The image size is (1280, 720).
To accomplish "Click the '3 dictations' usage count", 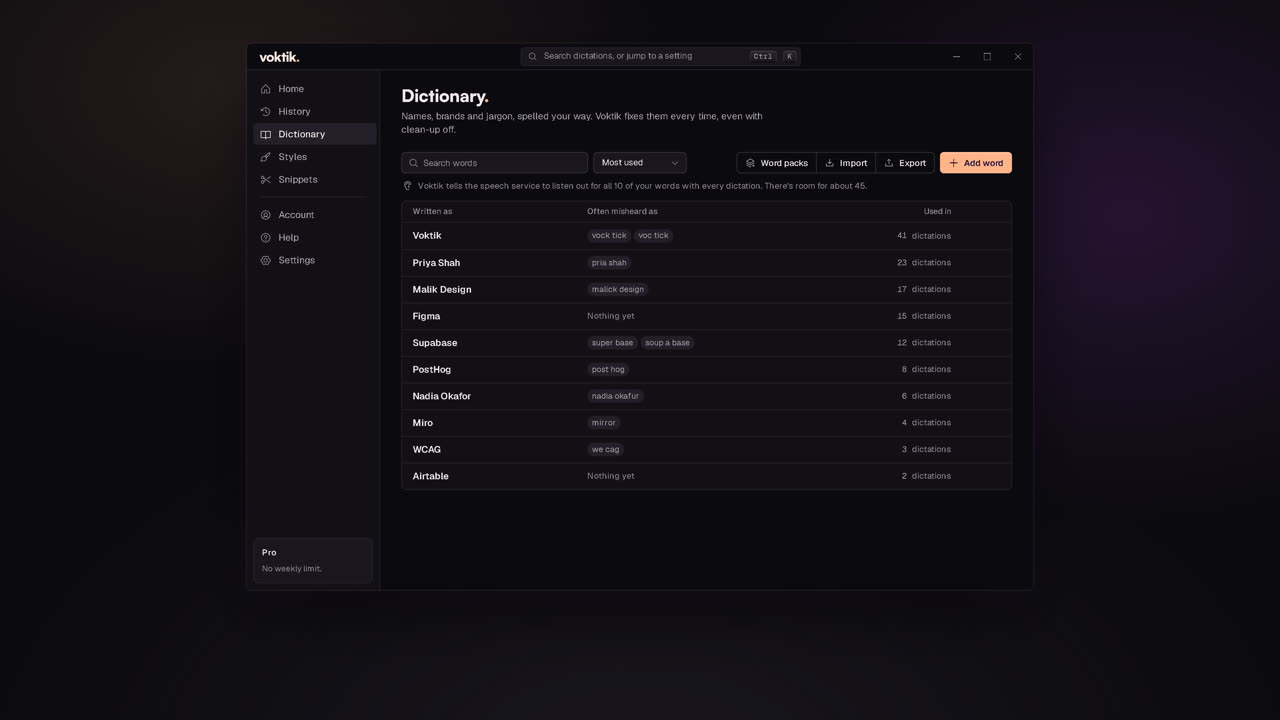I will coord(926,449).
